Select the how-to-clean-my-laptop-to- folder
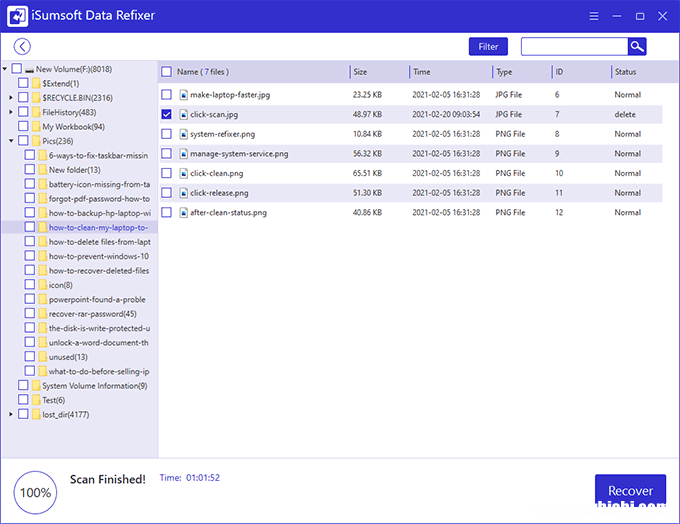 click(x=98, y=227)
